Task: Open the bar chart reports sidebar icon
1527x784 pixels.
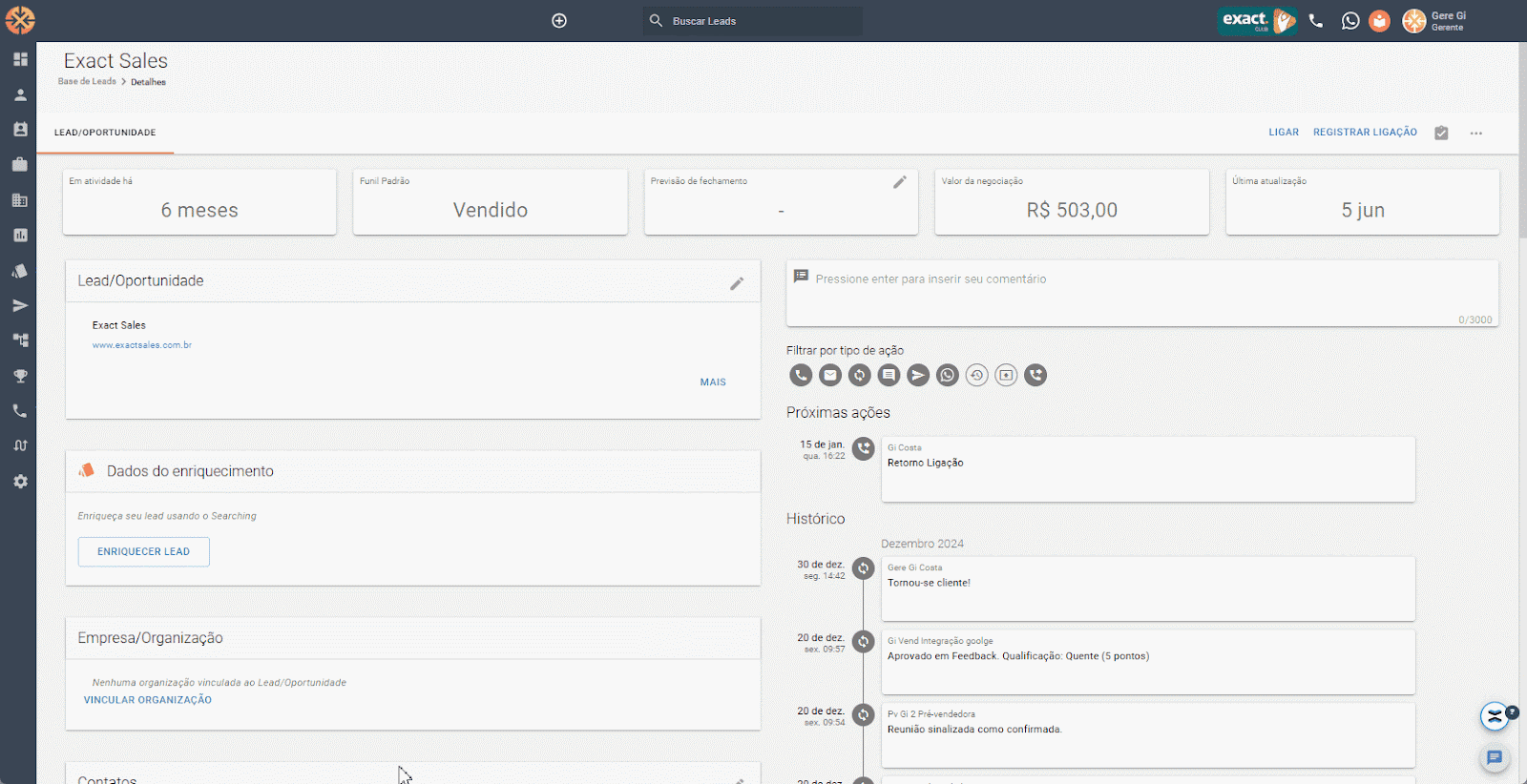Action: coord(20,235)
